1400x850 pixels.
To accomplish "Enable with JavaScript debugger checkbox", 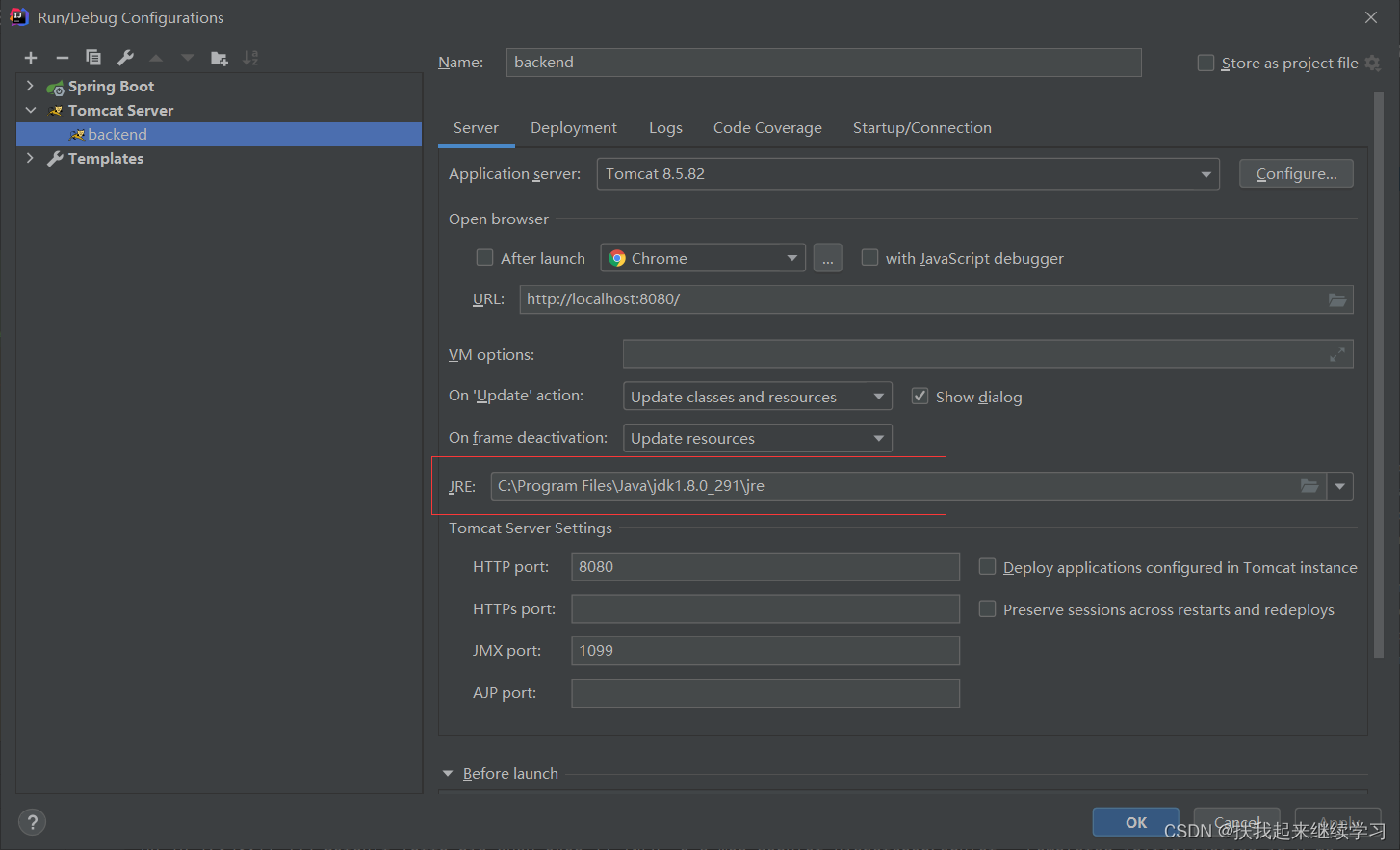I will 869,257.
